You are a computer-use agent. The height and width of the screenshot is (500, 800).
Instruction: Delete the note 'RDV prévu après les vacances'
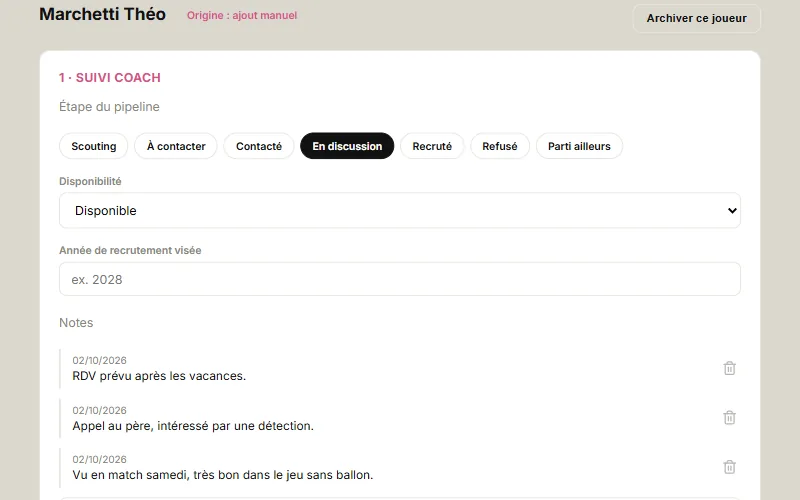729,368
